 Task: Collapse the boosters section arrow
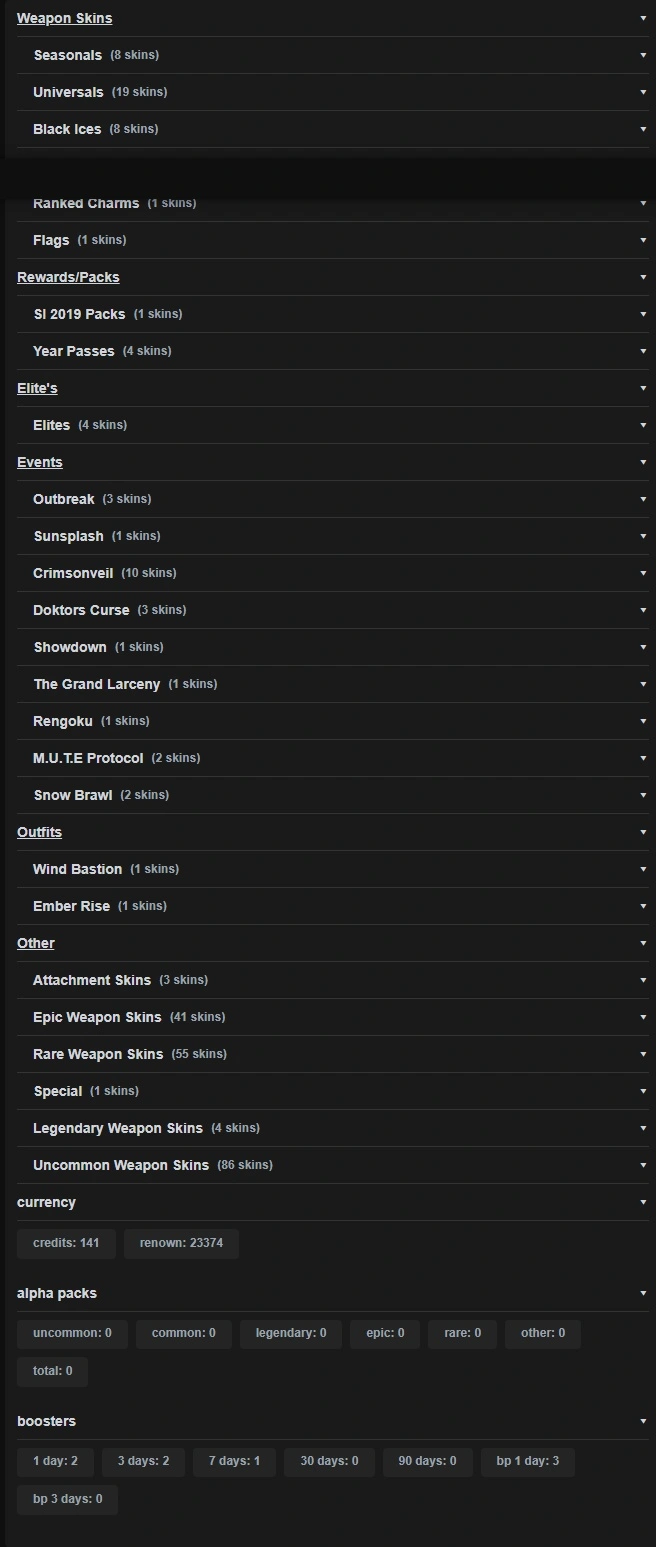pos(643,1421)
